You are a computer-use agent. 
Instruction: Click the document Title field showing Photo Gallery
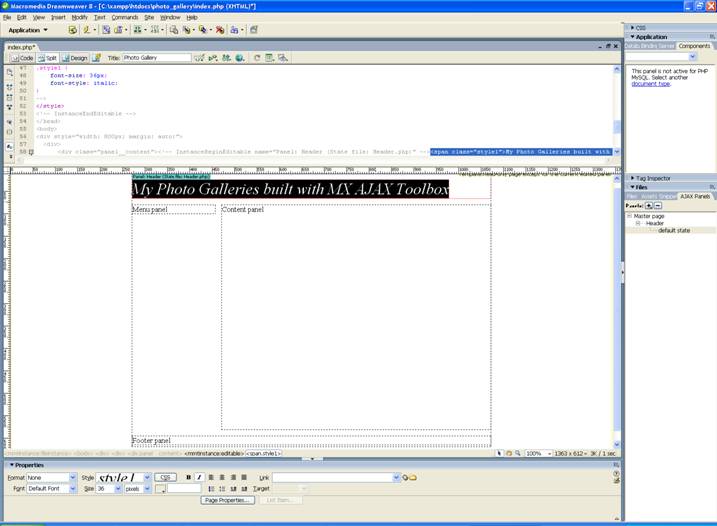click(156, 58)
